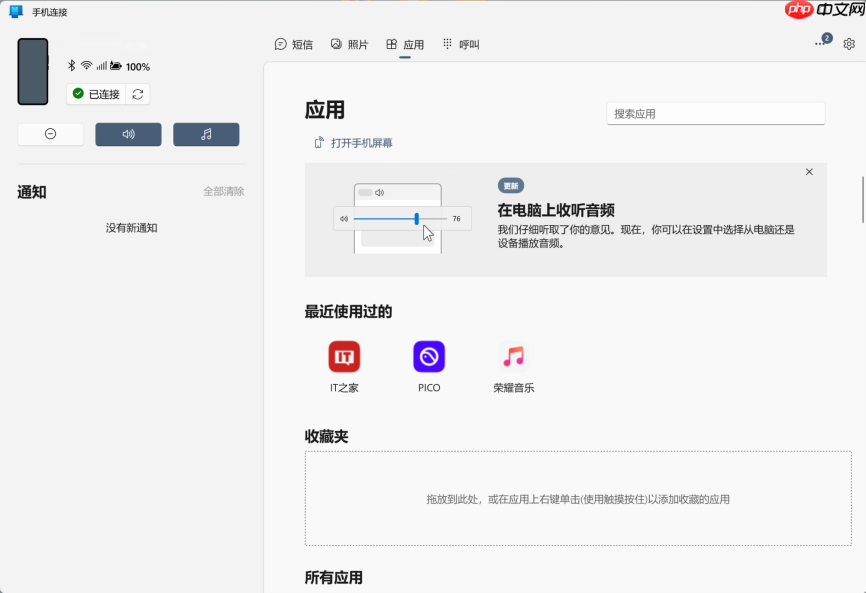Open Phone Link settings with the gear icon
866x593 pixels.
(x=849, y=44)
